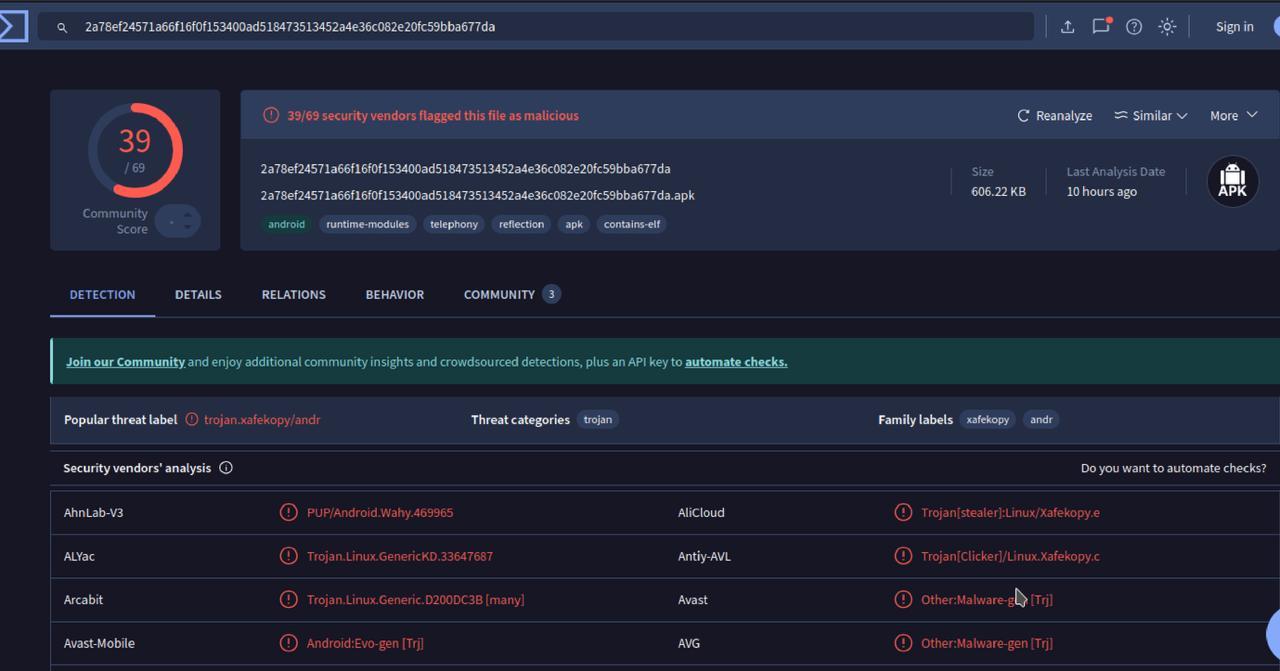Viewport: 1280px width, 671px height.
Task: Switch to the RELATIONS tab
Action: [x=293, y=295]
